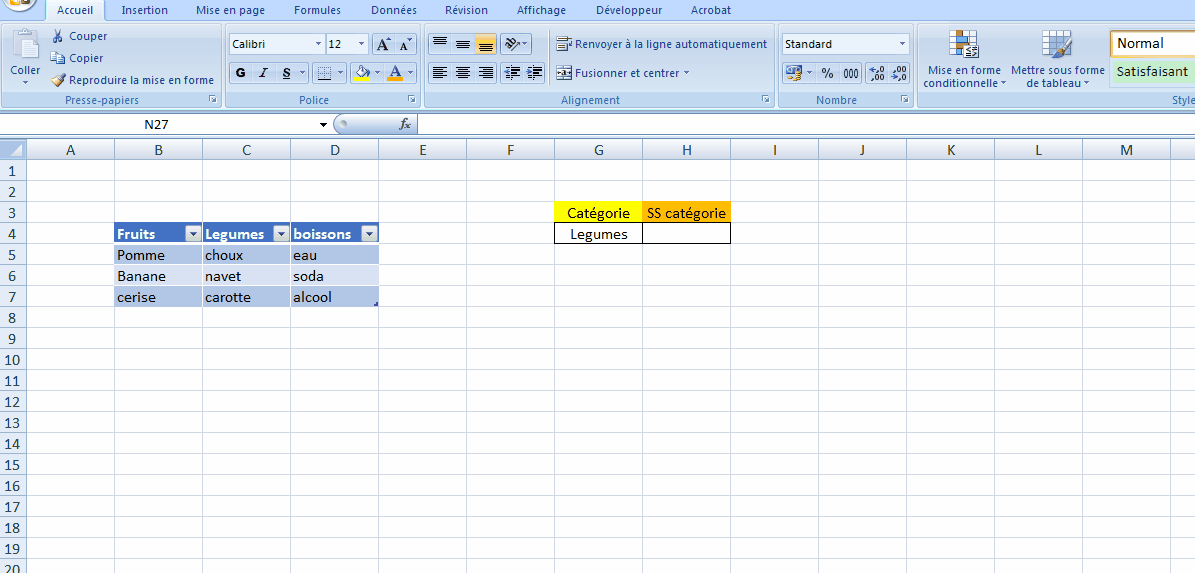Image resolution: width=1195 pixels, height=573 pixels.
Task: Click the Couper (cut) scissors icon
Action: point(58,36)
